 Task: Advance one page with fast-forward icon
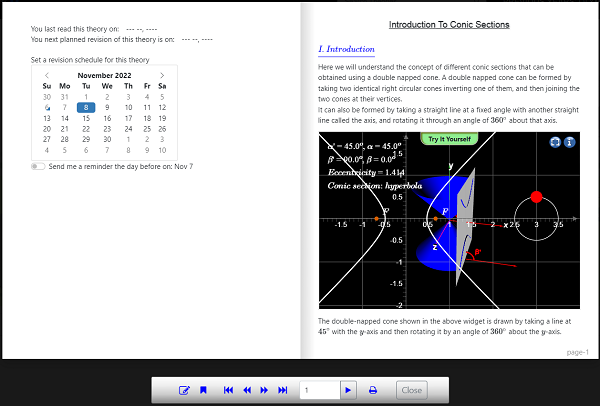(x=265, y=390)
